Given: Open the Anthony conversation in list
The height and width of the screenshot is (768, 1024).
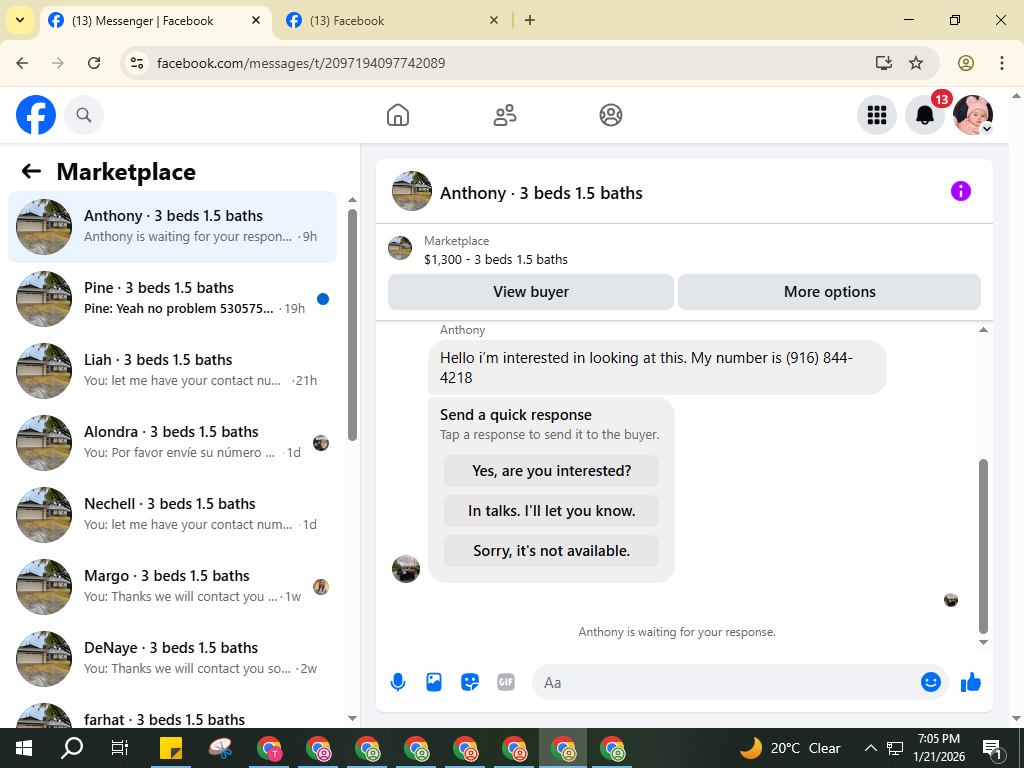Looking at the screenshot, I should [x=172, y=227].
